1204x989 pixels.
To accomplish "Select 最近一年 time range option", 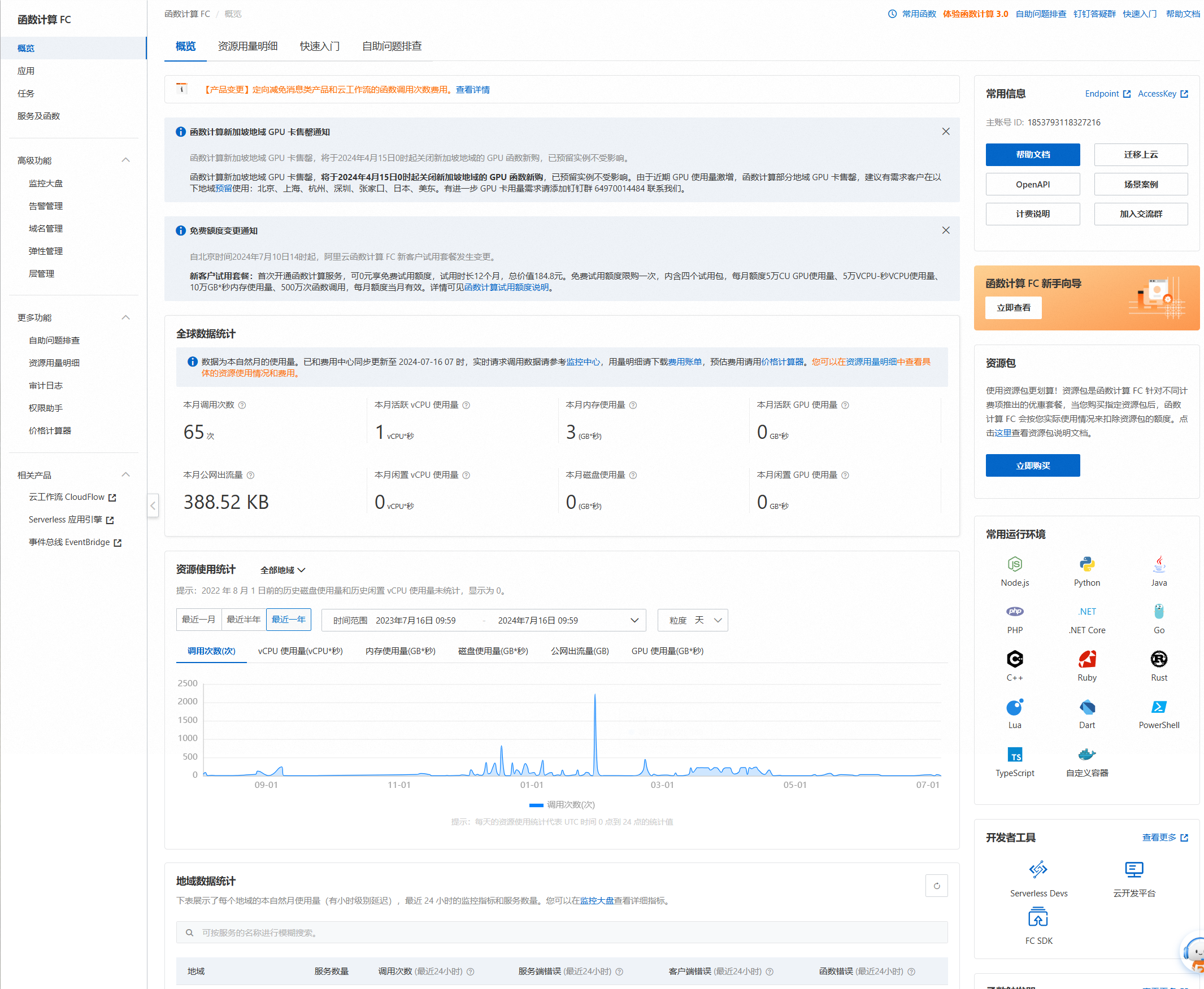I will pyautogui.click(x=288, y=620).
